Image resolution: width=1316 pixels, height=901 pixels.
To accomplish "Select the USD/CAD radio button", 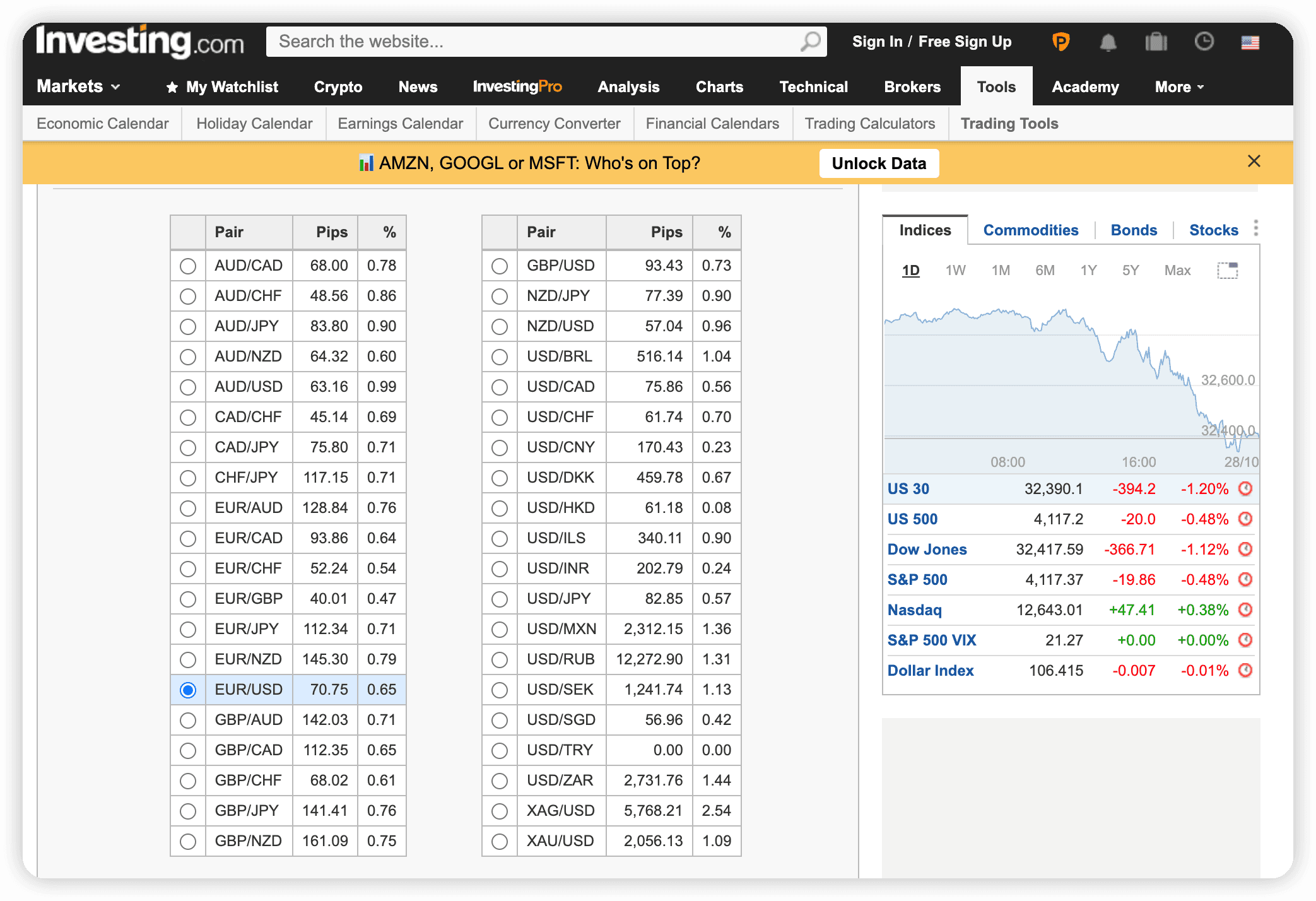I will point(499,387).
